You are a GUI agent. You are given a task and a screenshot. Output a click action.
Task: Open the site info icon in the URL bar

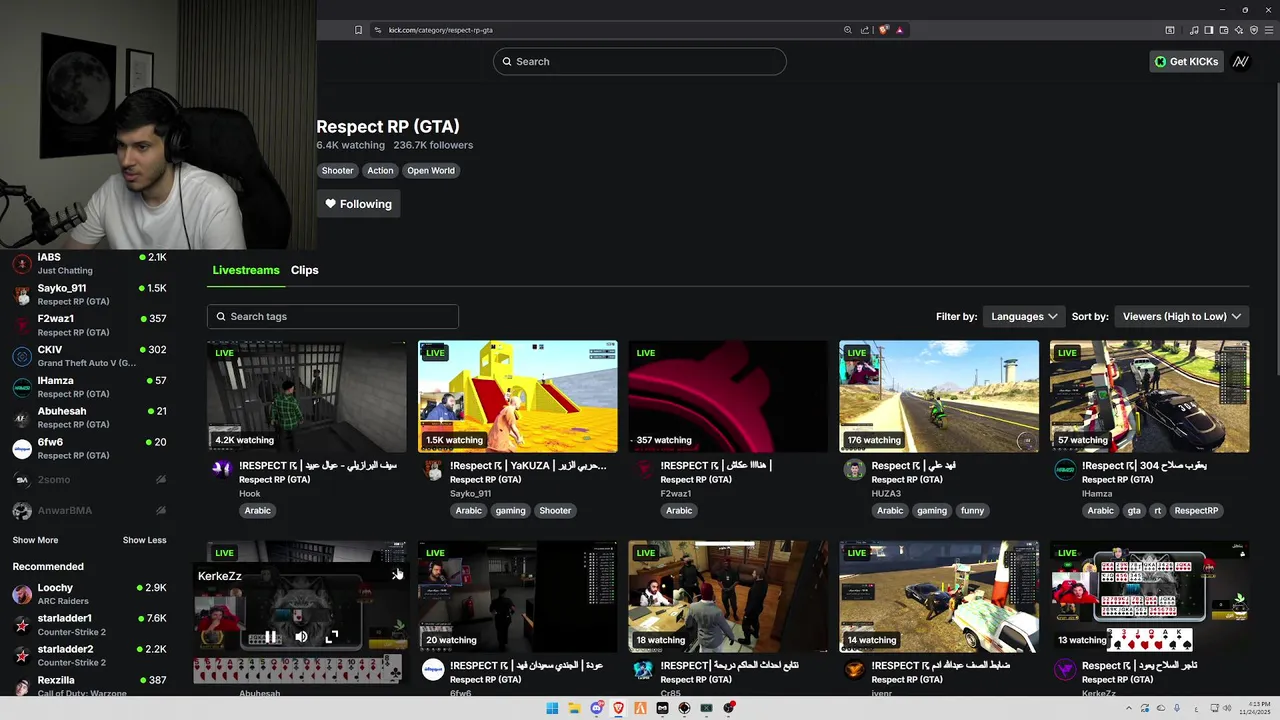[x=378, y=30]
